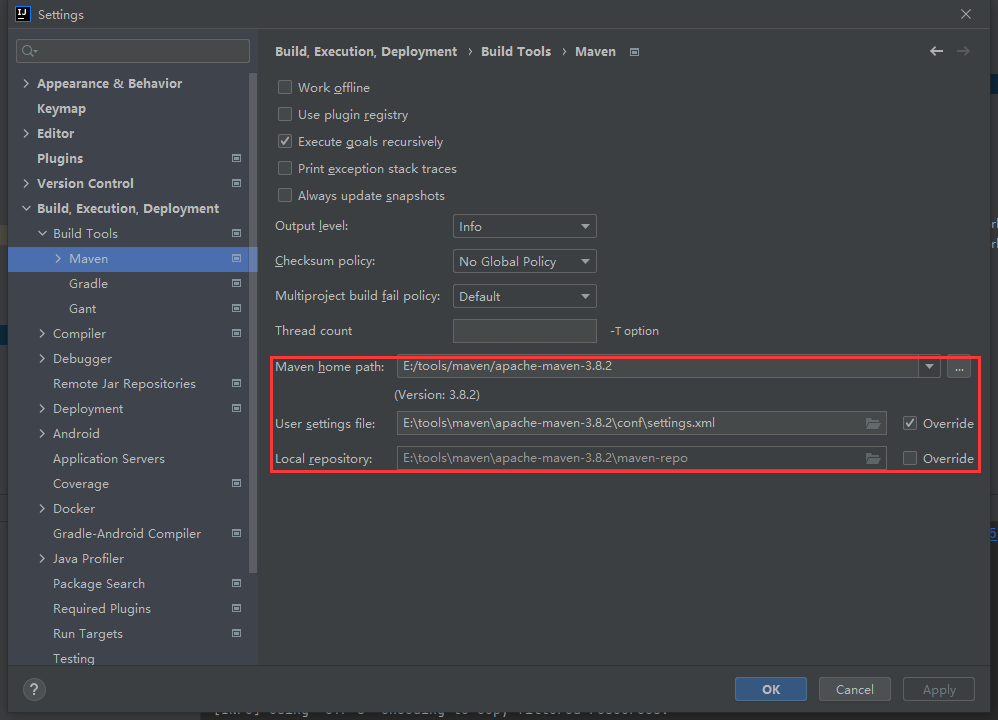Open the Maven home path dropdown
This screenshot has width=998, height=720.
click(928, 367)
